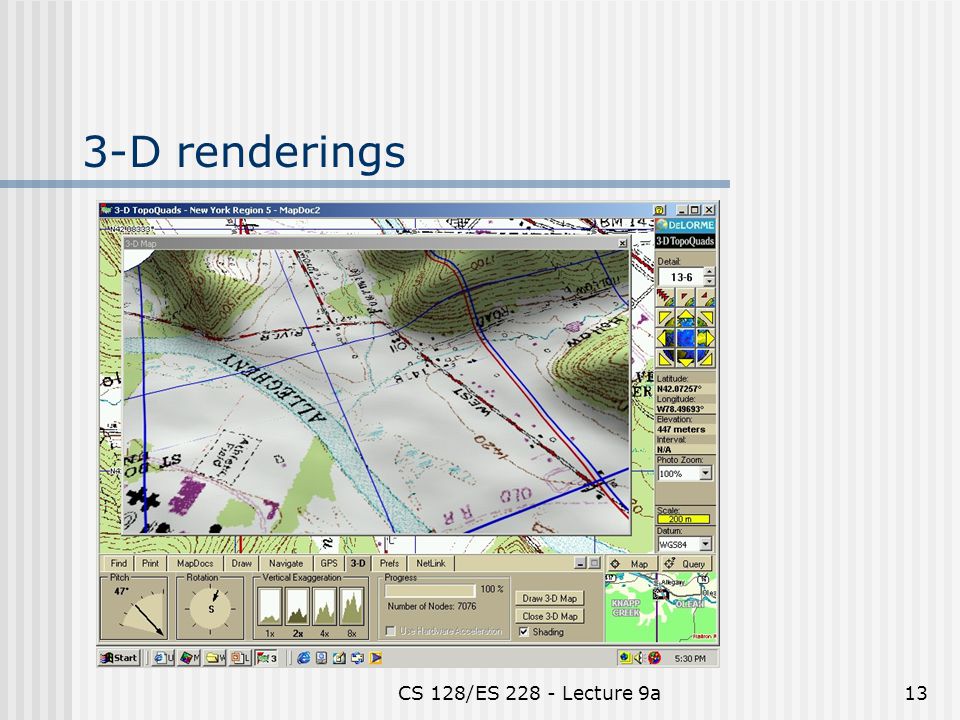Pan the map south with the down arrow
Screen dimensions: 960x720
point(686,359)
